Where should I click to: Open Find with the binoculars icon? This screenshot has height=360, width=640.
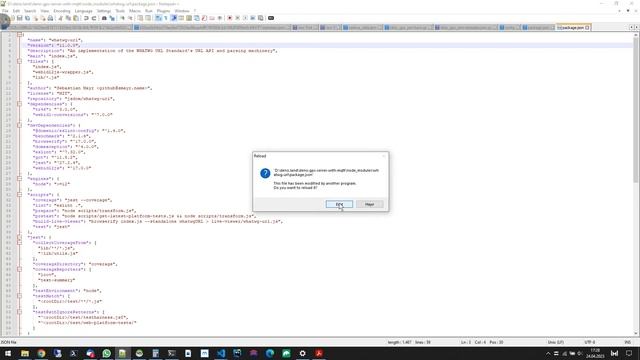click(104, 18)
